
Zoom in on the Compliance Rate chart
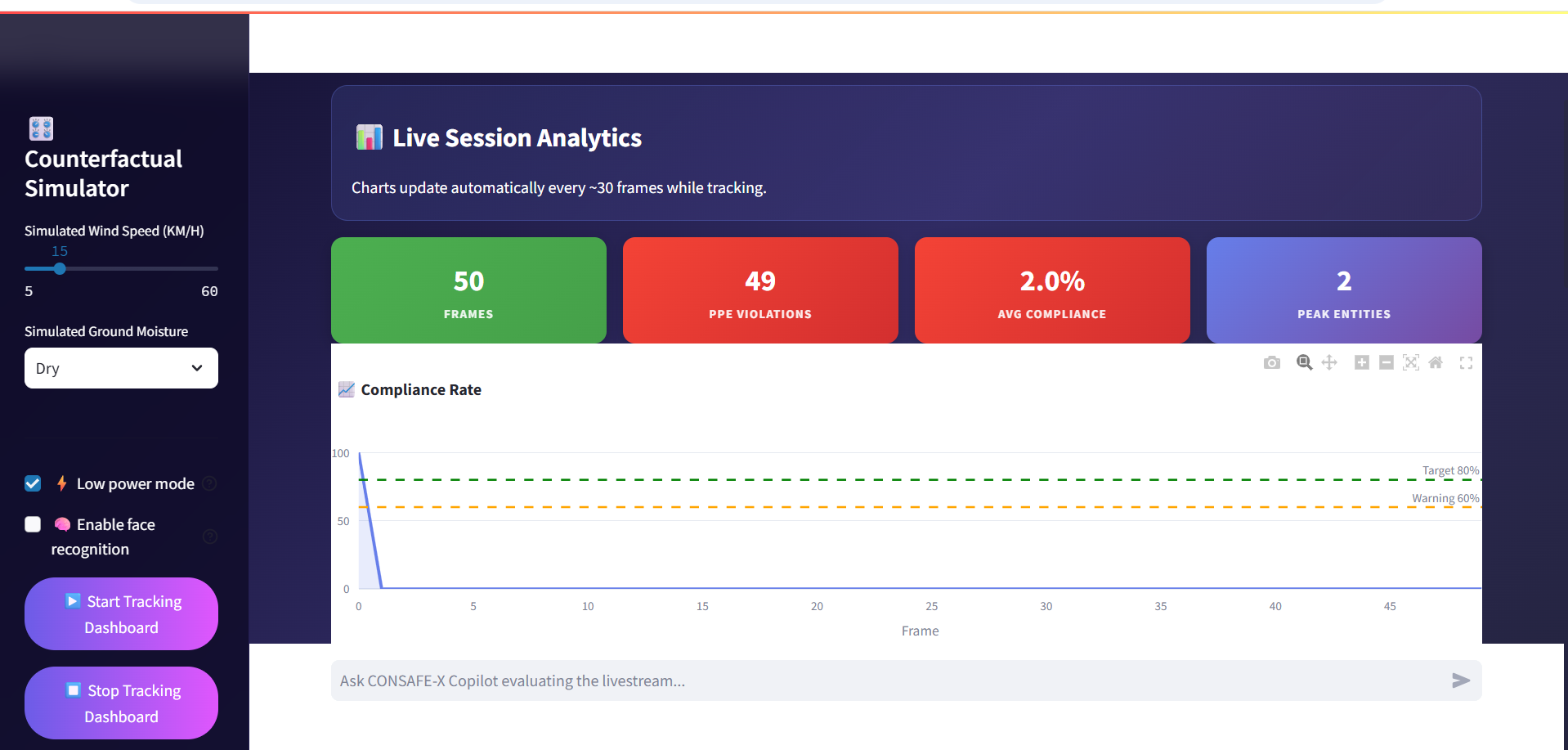[x=1361, y=362]
